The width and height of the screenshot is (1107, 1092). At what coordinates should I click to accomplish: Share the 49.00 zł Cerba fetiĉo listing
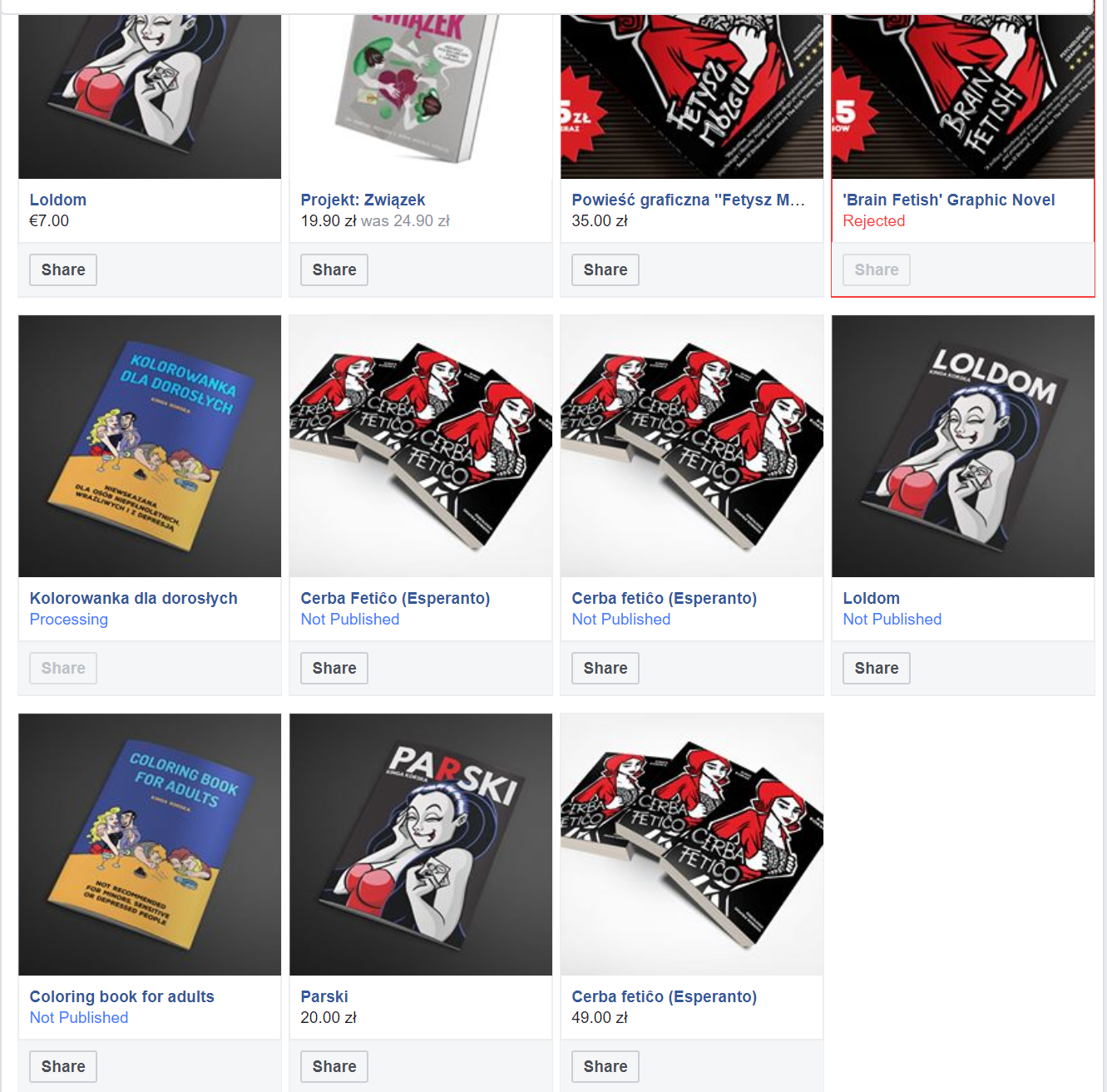pos(605,1066)
